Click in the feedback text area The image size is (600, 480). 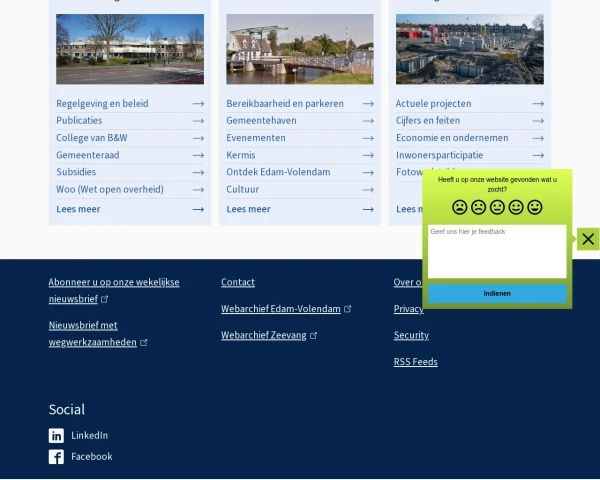coord(497,251)
